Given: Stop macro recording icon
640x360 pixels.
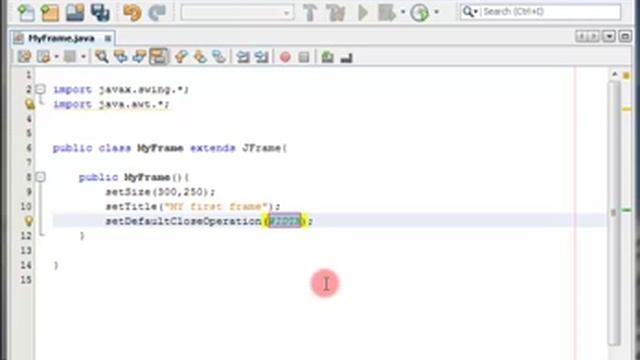Looking at the screenshot, I should [304, 57].
